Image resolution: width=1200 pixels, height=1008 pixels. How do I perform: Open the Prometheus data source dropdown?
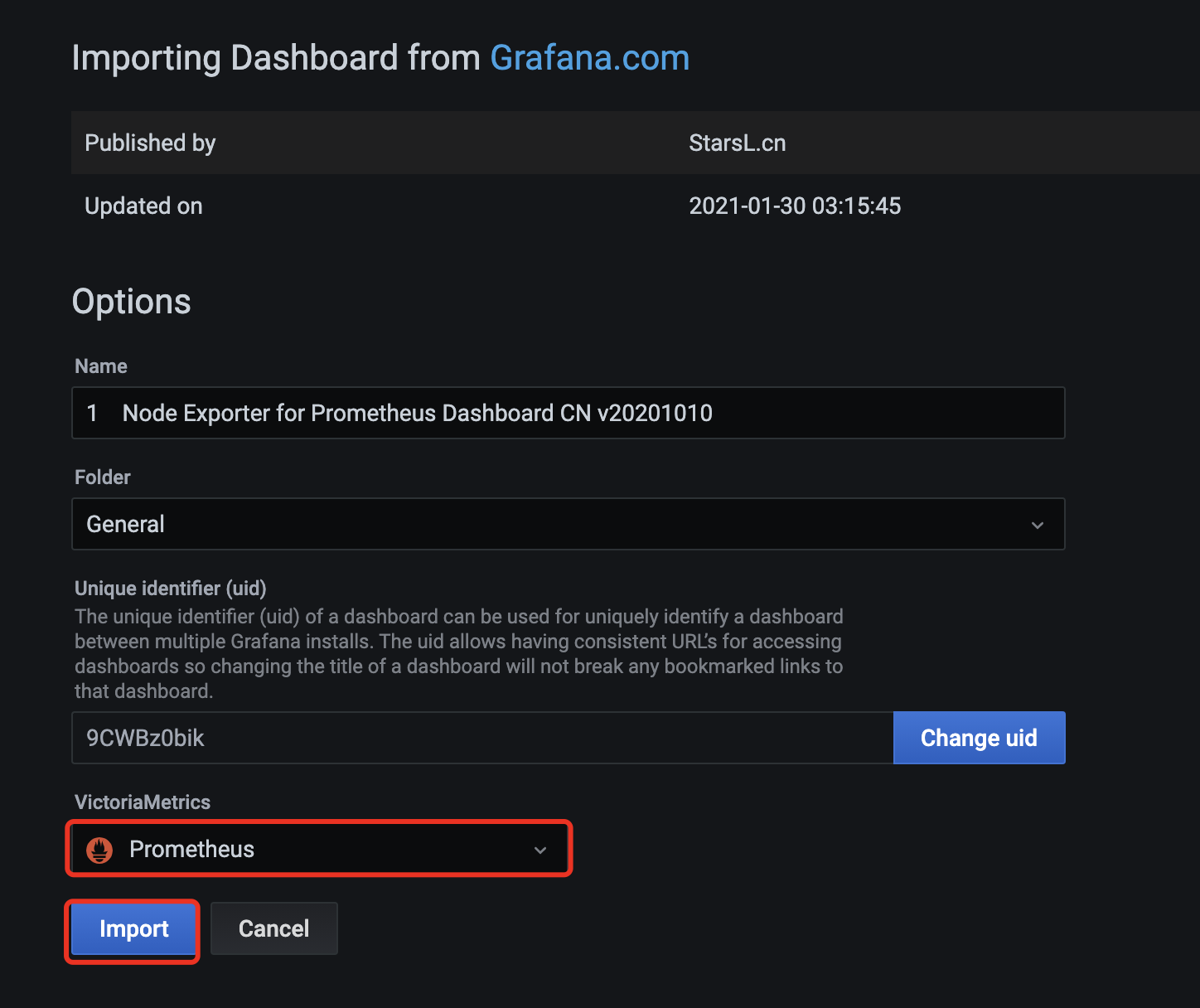coord(319,849)
